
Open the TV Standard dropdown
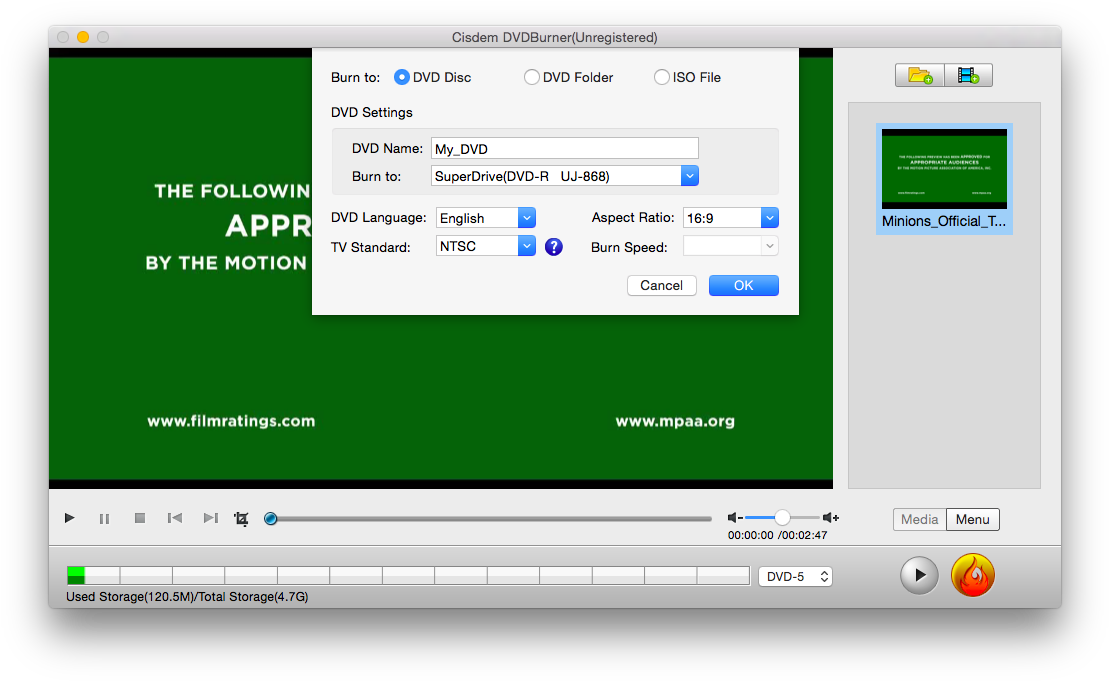[528, 245]
